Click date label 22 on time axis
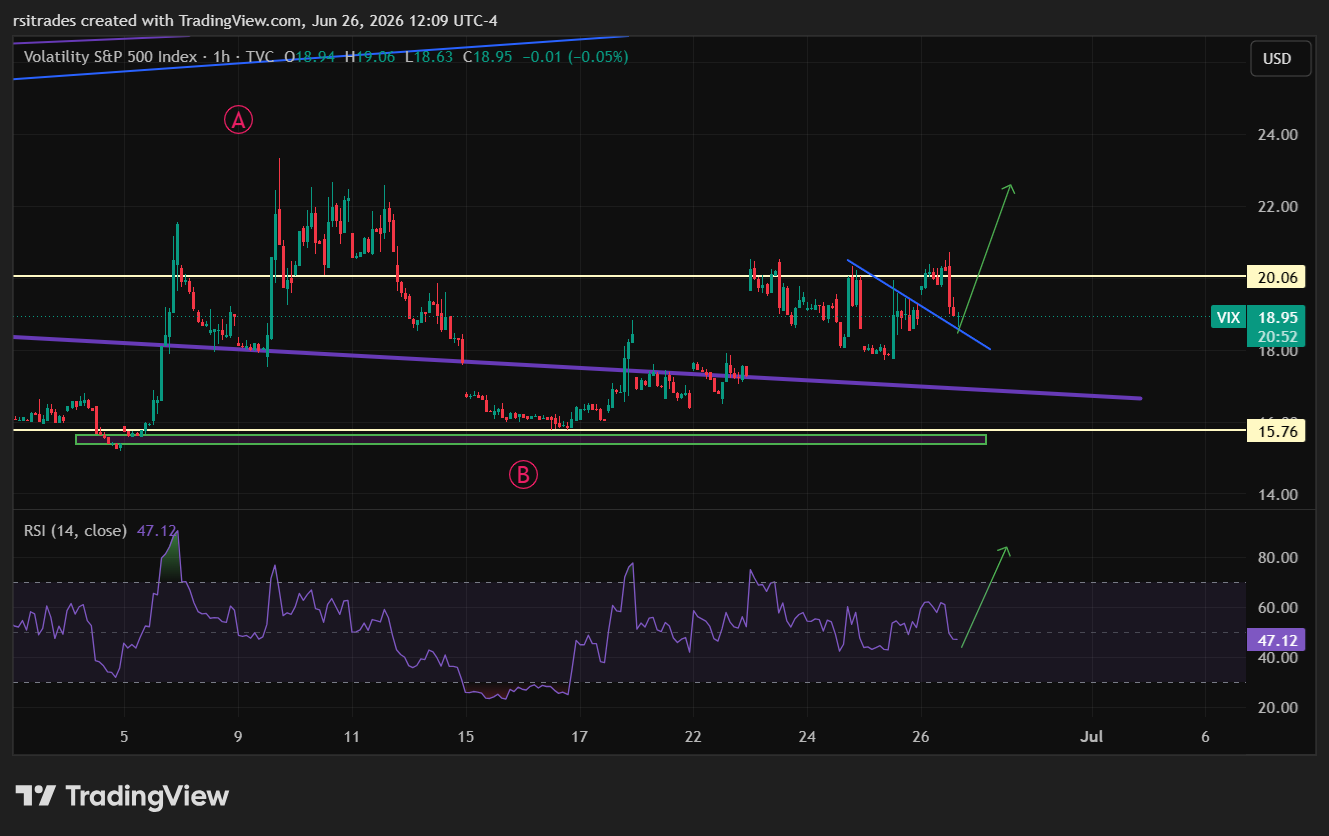1329x836 pixels. pyautogui.click(x=693, y=737)
